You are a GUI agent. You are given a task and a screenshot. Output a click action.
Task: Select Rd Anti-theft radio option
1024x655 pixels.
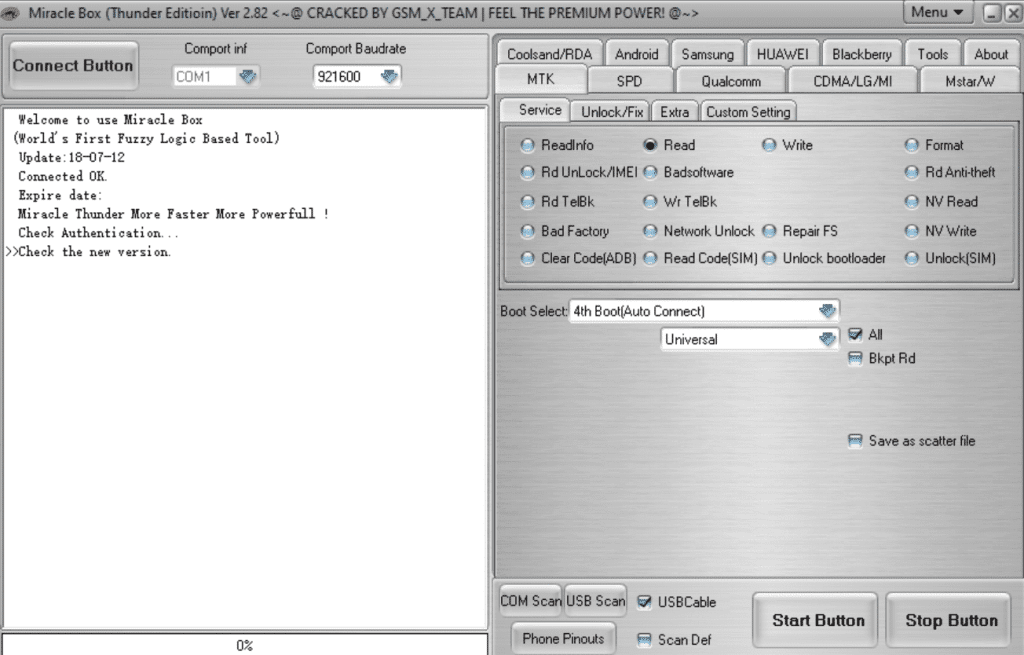click(912, 172)
